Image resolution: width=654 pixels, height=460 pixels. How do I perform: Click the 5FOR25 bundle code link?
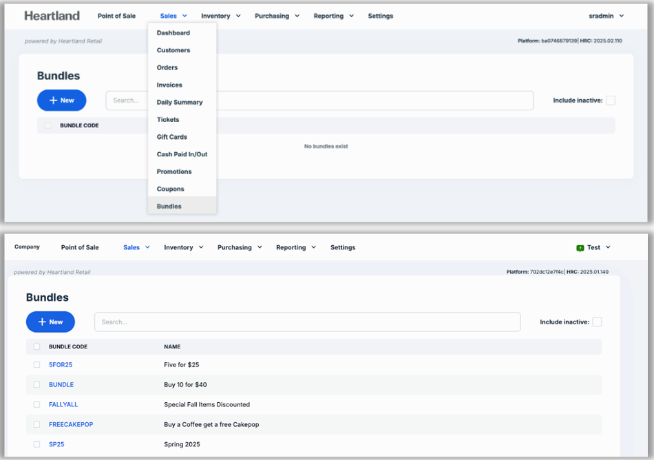point(61,365)
